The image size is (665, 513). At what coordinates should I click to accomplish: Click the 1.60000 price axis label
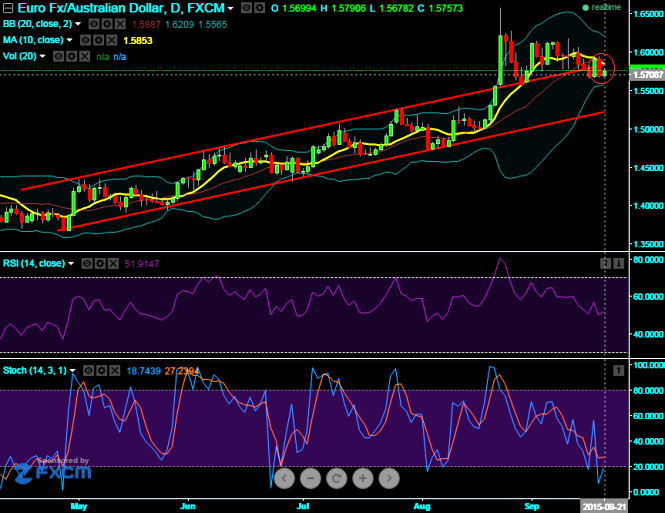(648, 52)
